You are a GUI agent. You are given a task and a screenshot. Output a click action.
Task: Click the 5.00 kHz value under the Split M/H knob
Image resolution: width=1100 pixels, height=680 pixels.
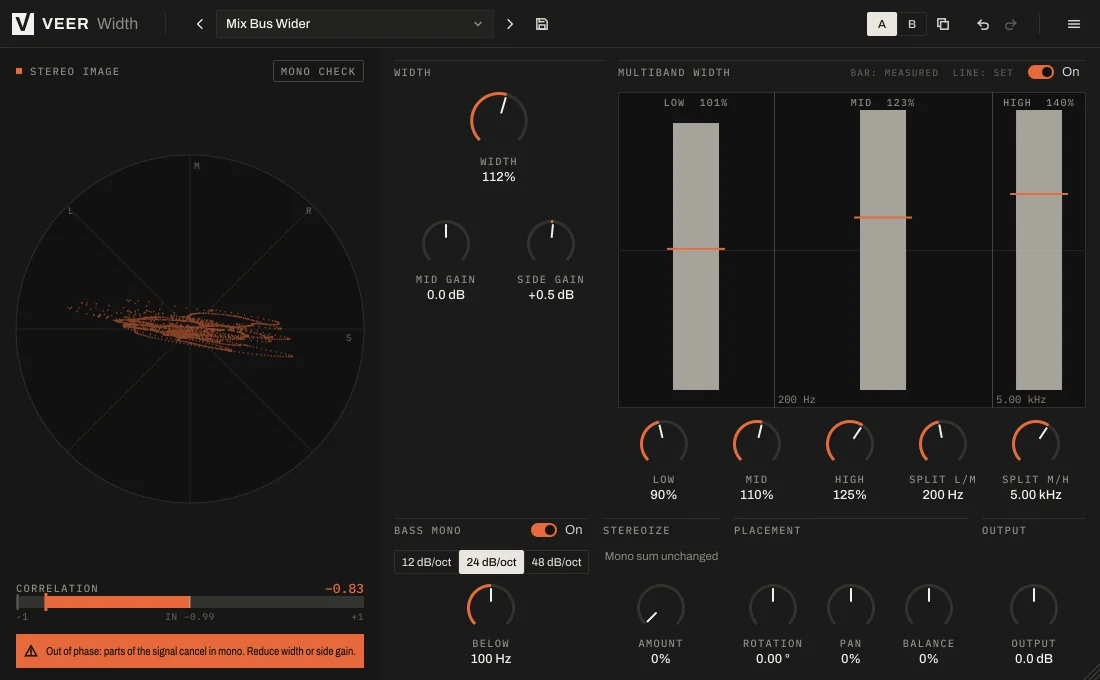point(1035,495)
